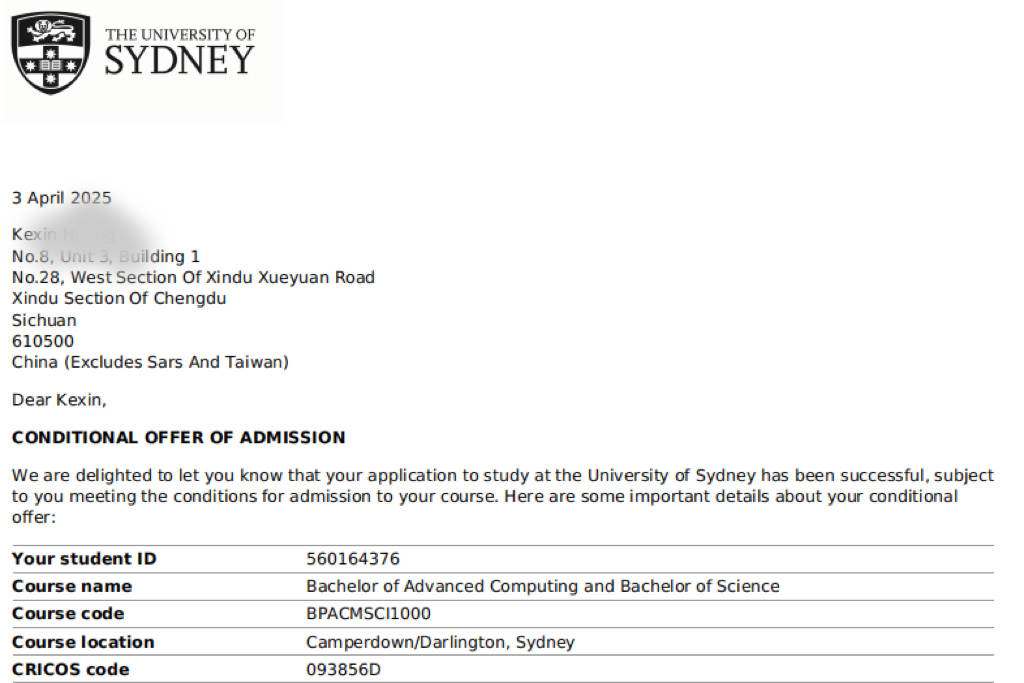Select the Camperdown/Darlington, Sydney location value

coord(440,642)
